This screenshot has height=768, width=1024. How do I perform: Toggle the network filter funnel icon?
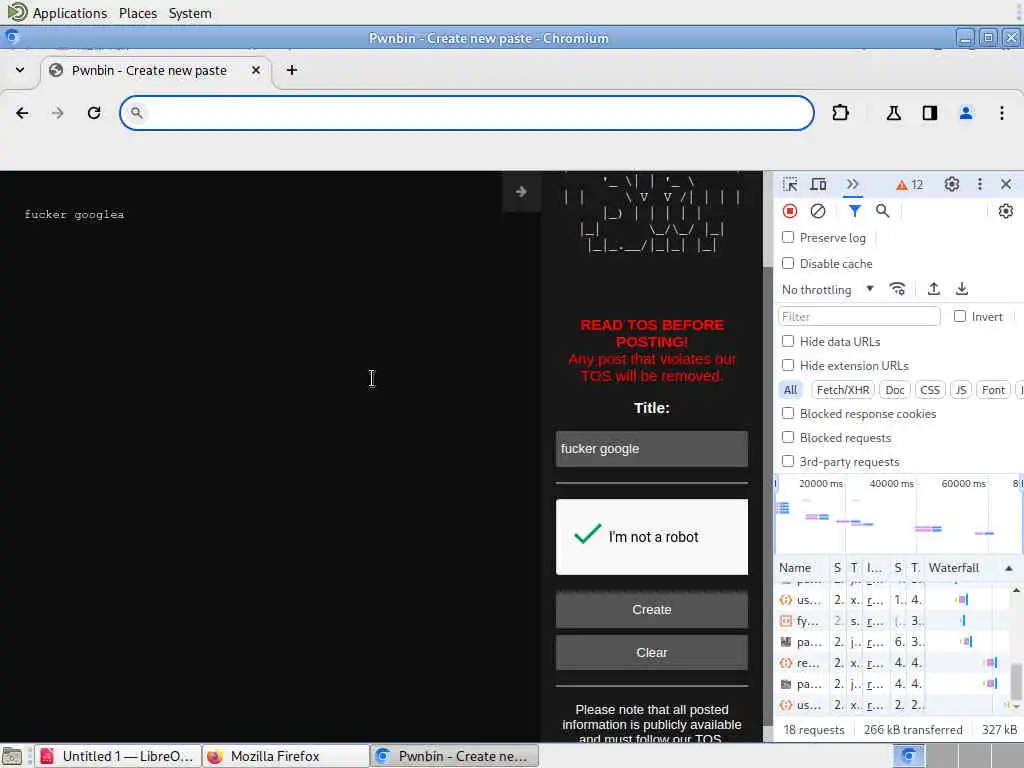(x=854, y=211)
